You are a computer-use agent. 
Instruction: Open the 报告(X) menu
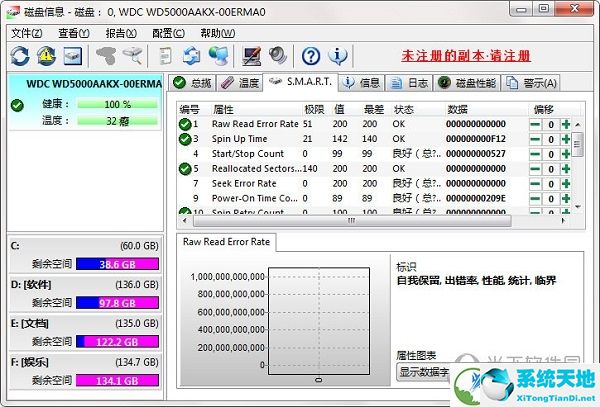coord(121,33)
